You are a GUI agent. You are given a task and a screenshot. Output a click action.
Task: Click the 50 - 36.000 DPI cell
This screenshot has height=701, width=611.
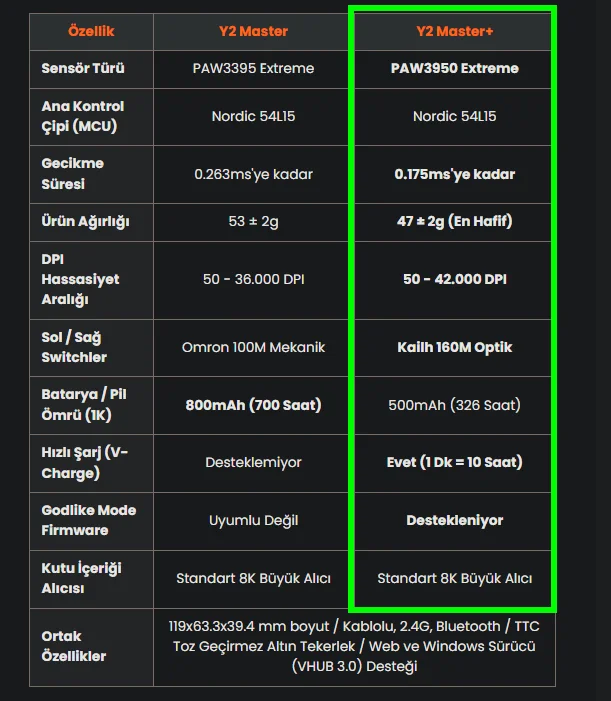click(253, 279)
